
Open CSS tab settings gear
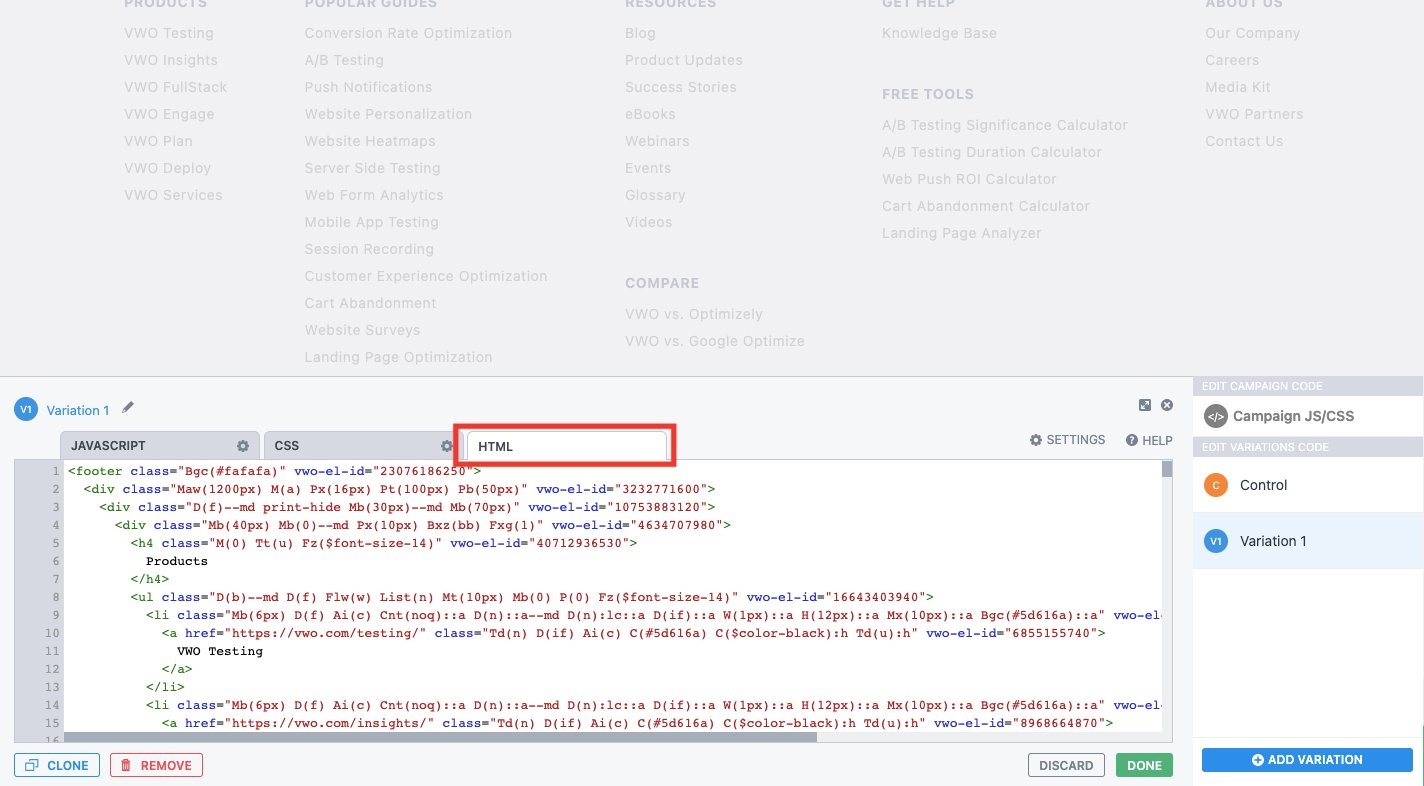pyautogui.click(x=447, y=446)
